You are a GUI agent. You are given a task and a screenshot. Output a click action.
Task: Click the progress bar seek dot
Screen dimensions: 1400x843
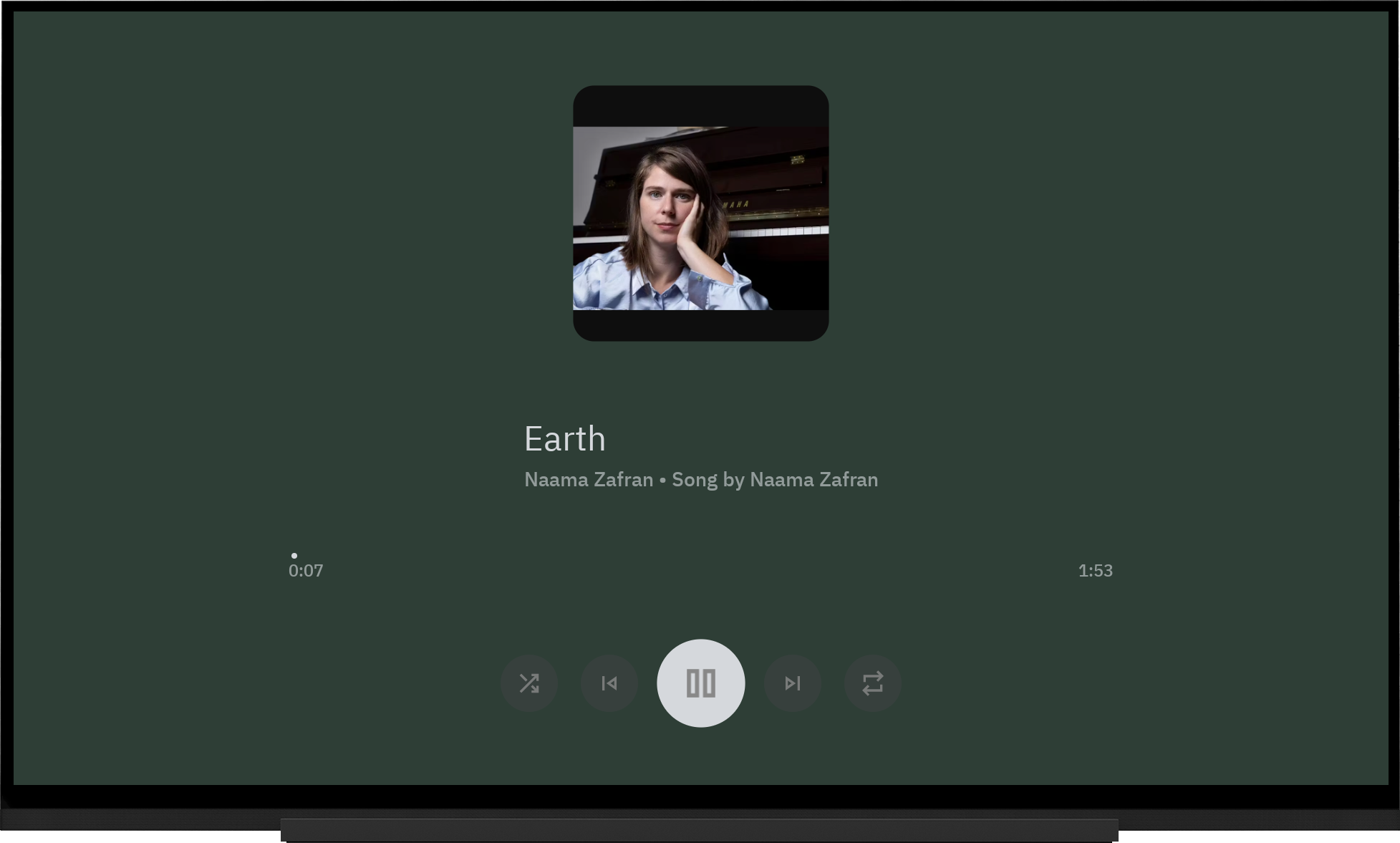pos(294,556)
